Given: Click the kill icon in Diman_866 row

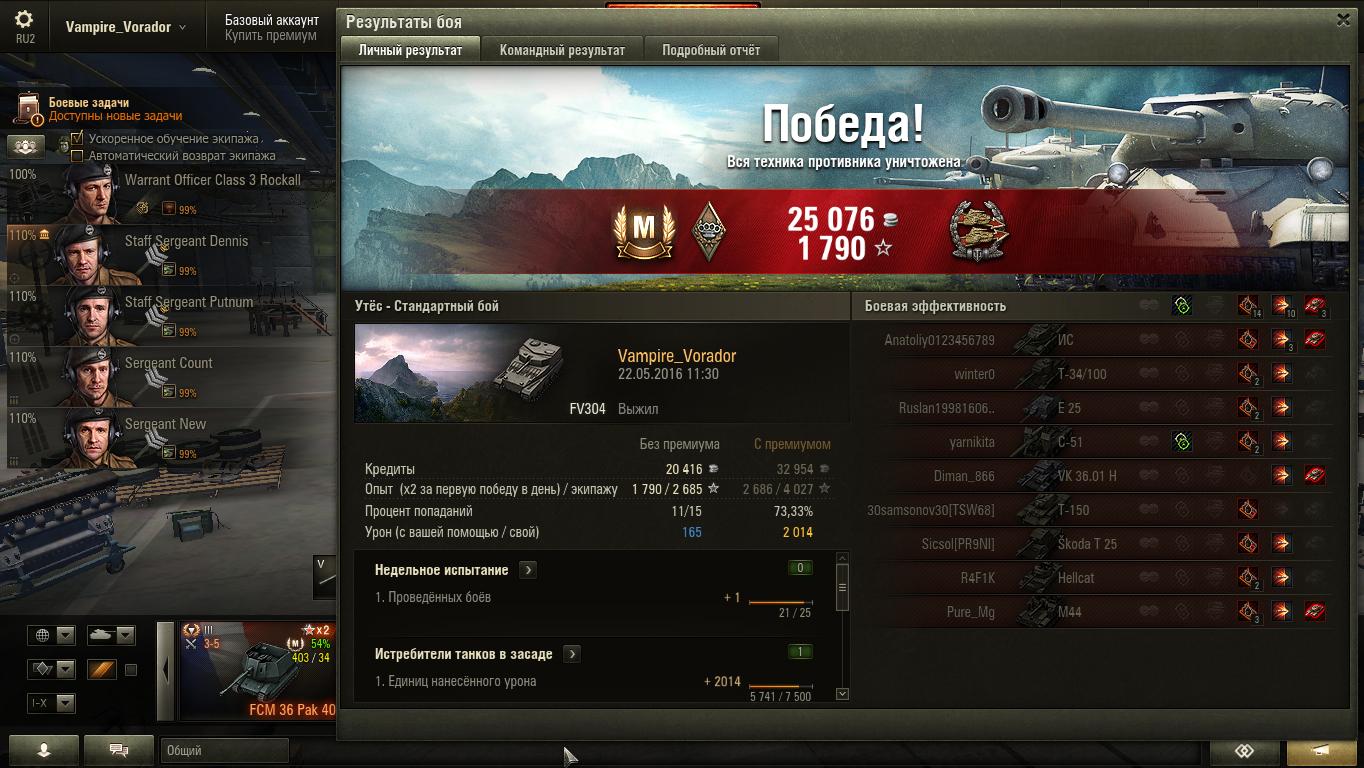Looking at the screenshot, I should (1315, 476).
